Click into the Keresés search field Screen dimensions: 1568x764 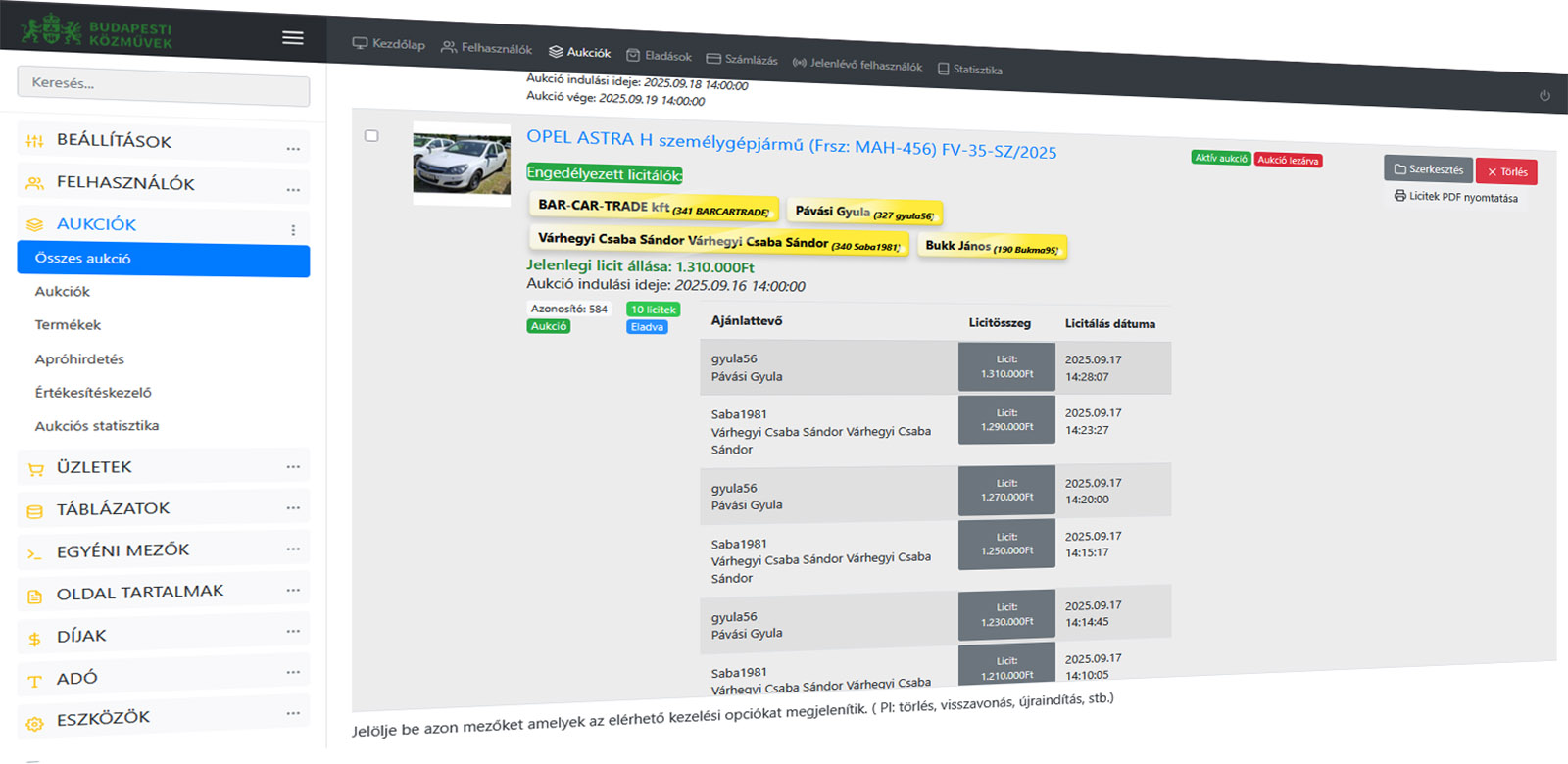(x=163, y=85)
